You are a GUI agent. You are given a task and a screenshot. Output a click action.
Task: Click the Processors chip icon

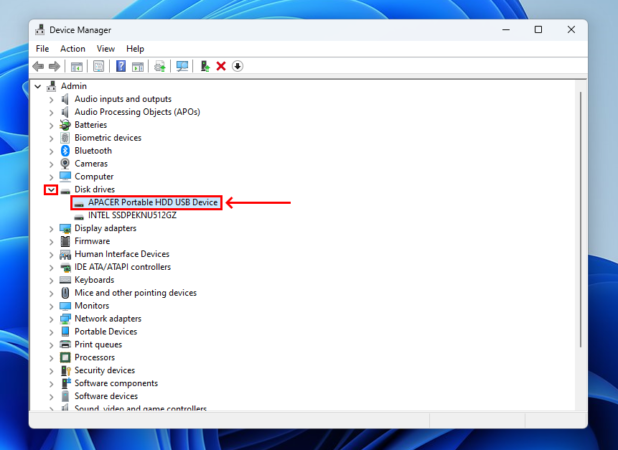(x=65, y=357)
